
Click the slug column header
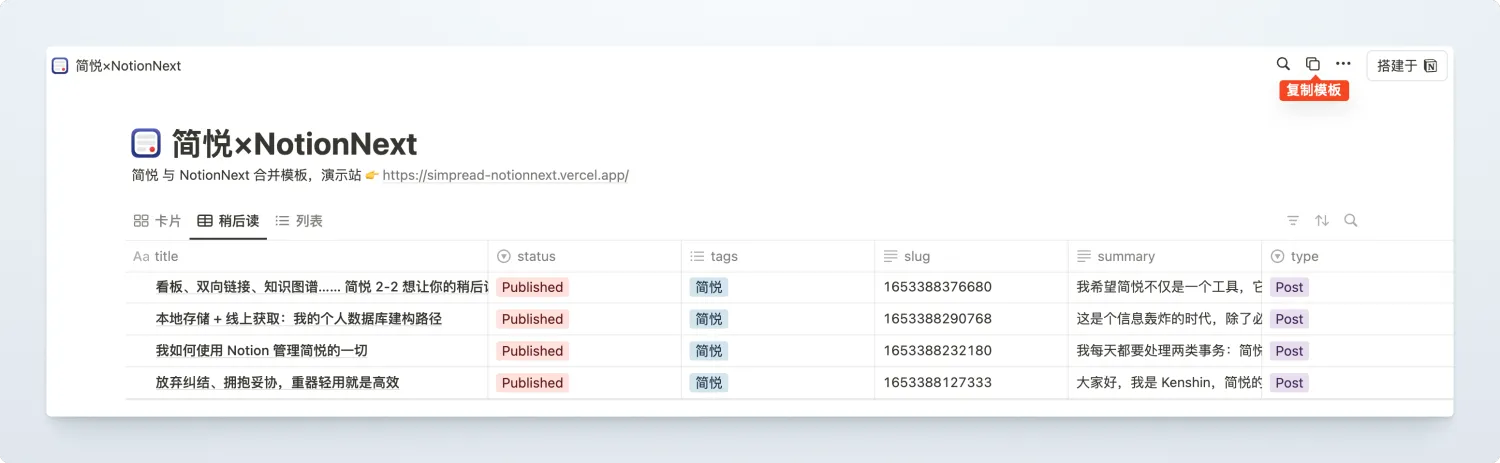click(x=971, y=256)
